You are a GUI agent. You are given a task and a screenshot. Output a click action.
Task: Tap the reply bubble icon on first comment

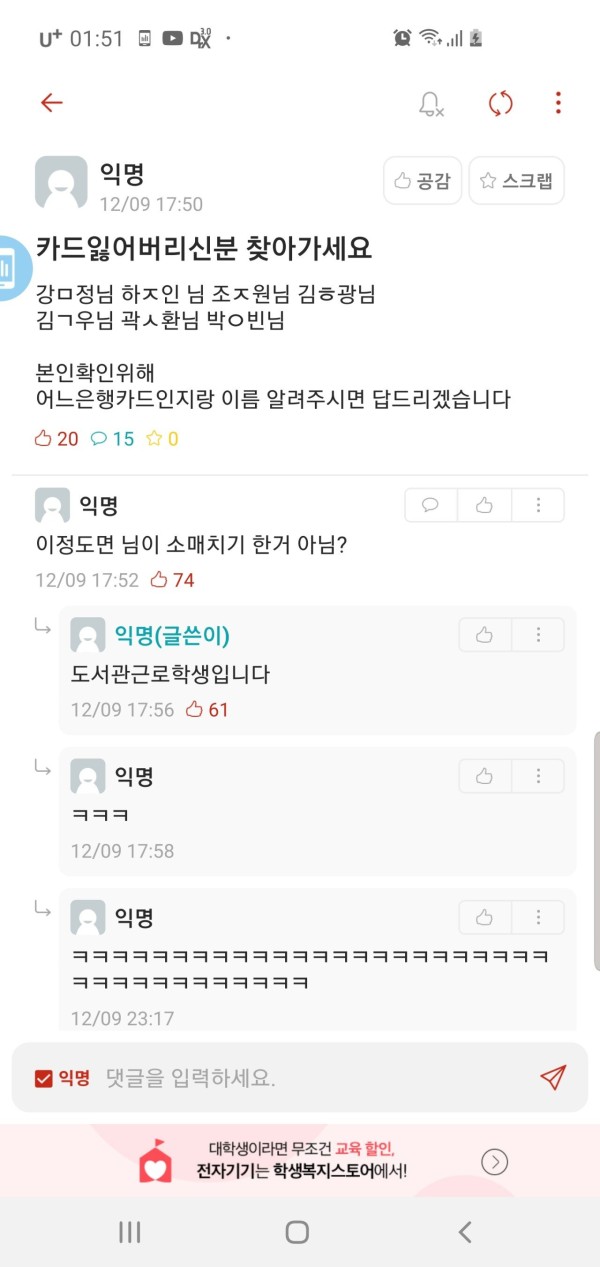coord(431,505)
